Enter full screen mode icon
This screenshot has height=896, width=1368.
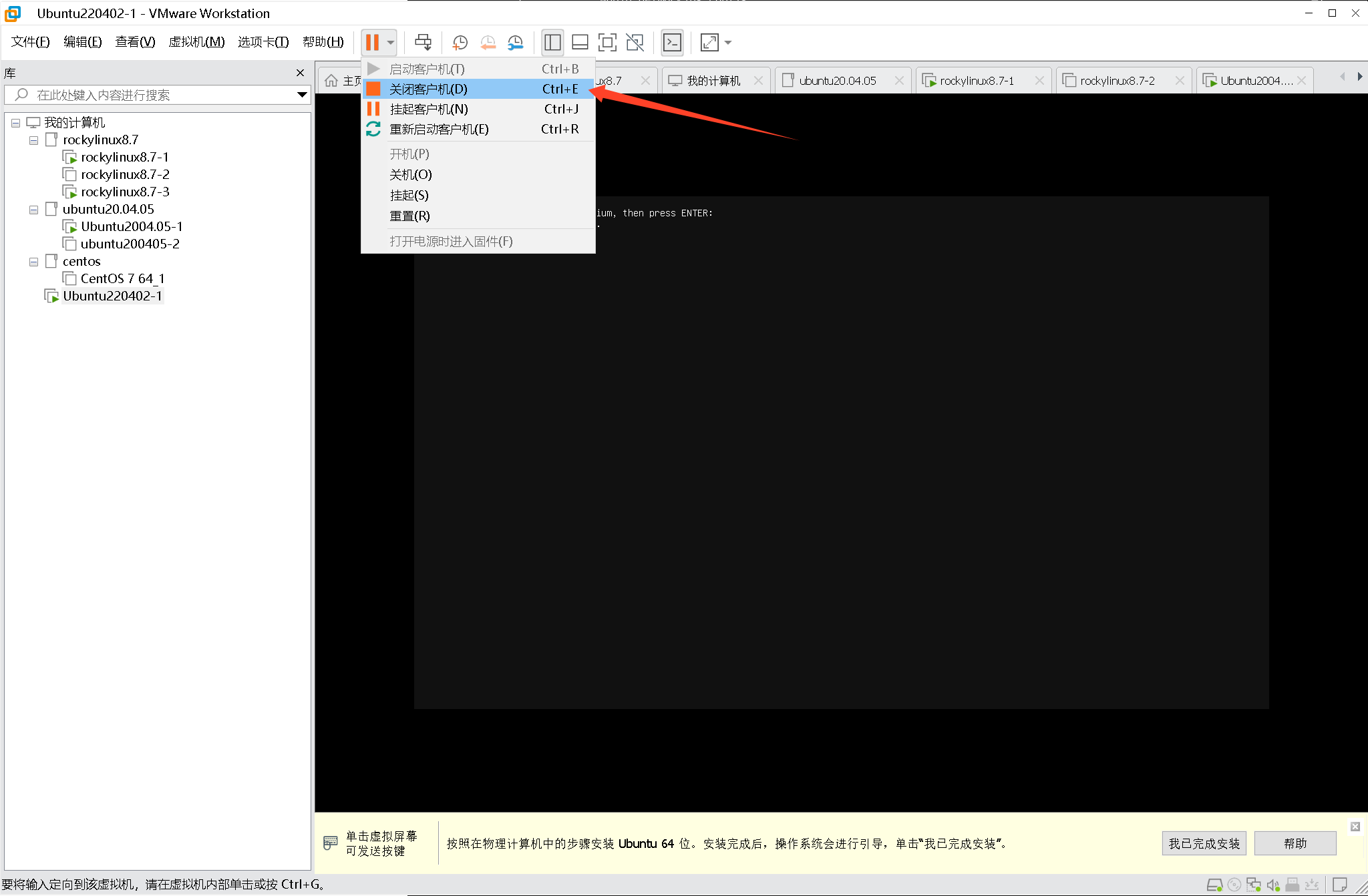pos(607,43)
